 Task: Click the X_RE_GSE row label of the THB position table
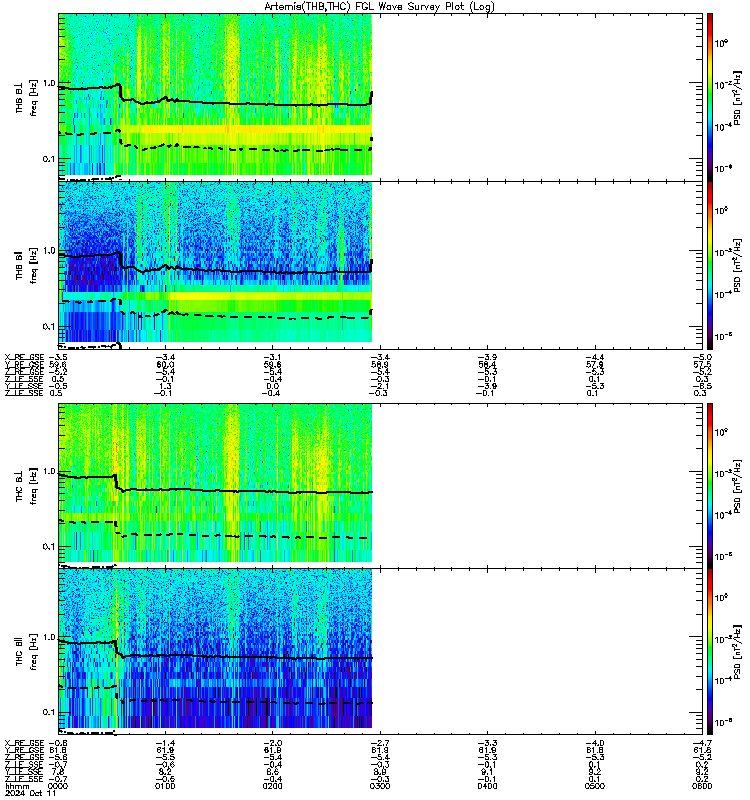(x=24, y=358)
